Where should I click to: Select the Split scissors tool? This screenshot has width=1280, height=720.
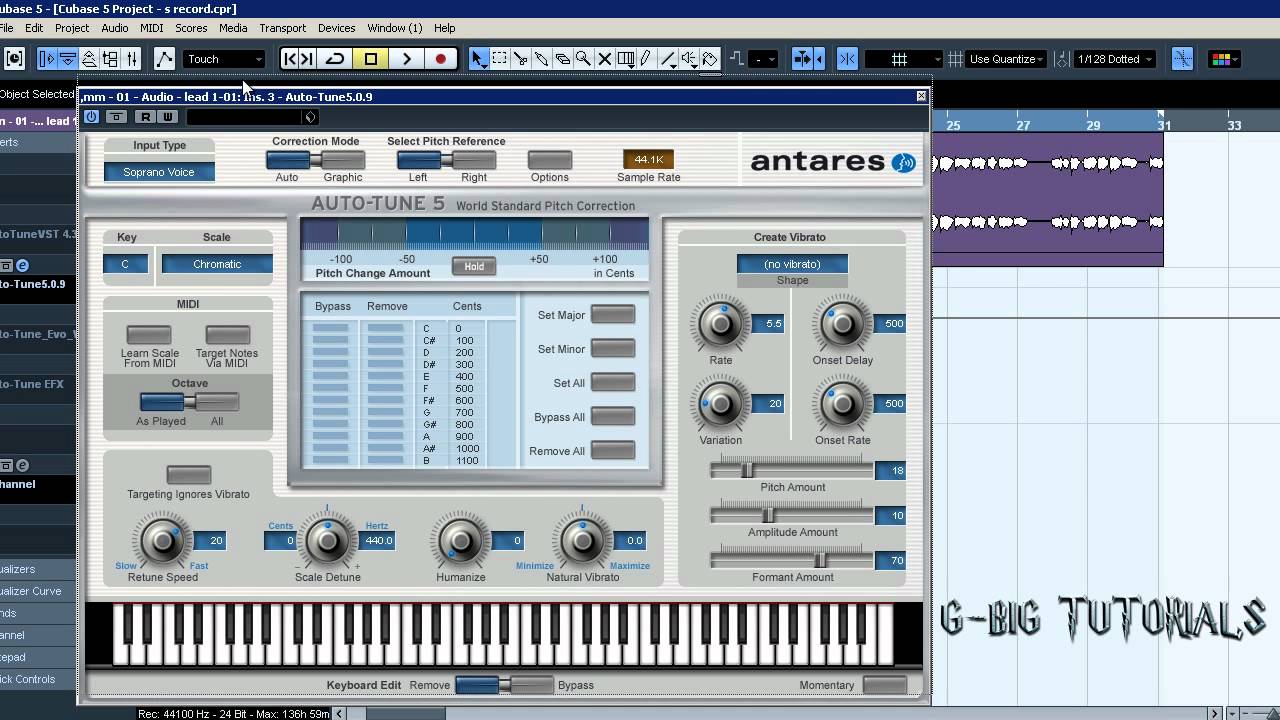(521, 59)
